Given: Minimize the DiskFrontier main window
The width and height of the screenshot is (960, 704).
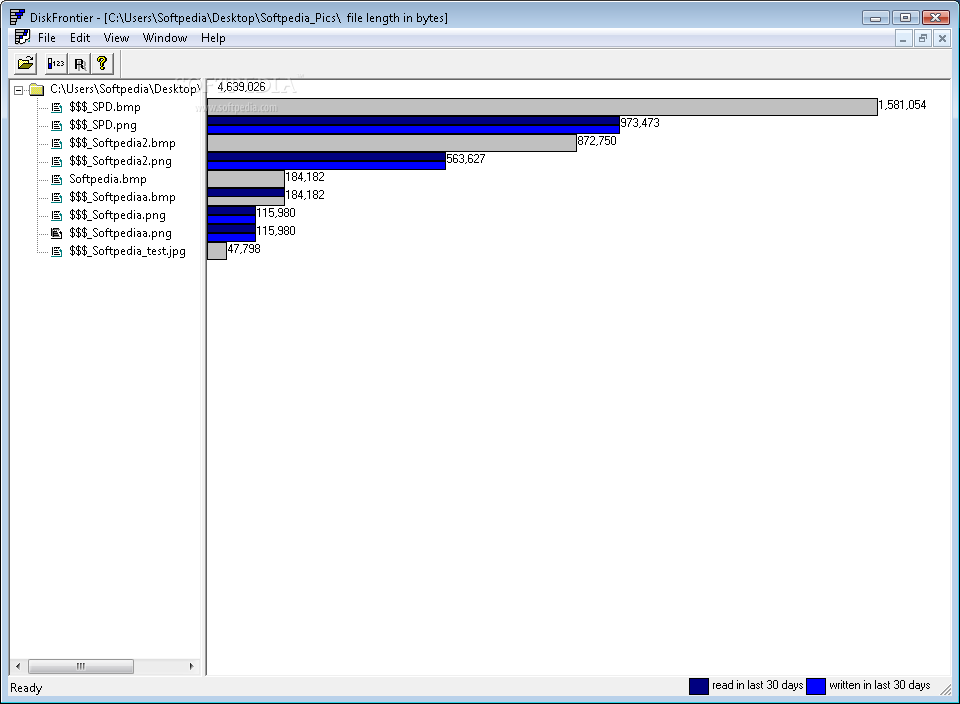Looking at the screenshot, I should (x=876, y=18).
